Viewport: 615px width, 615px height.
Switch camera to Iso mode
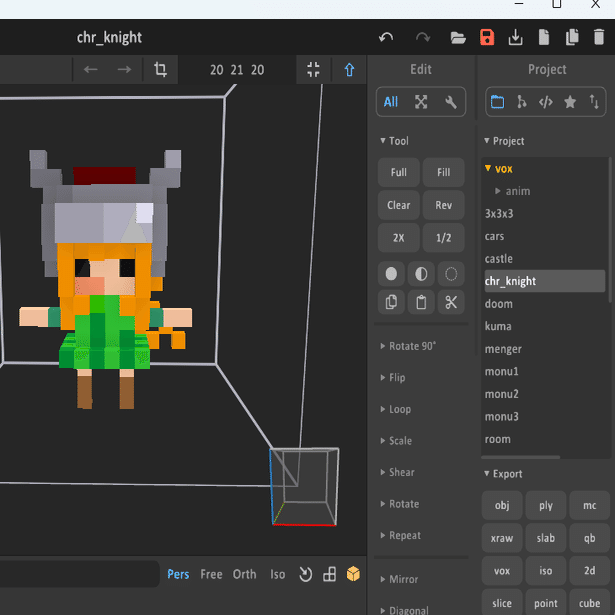pyautogui.click(x=278, y=574)
